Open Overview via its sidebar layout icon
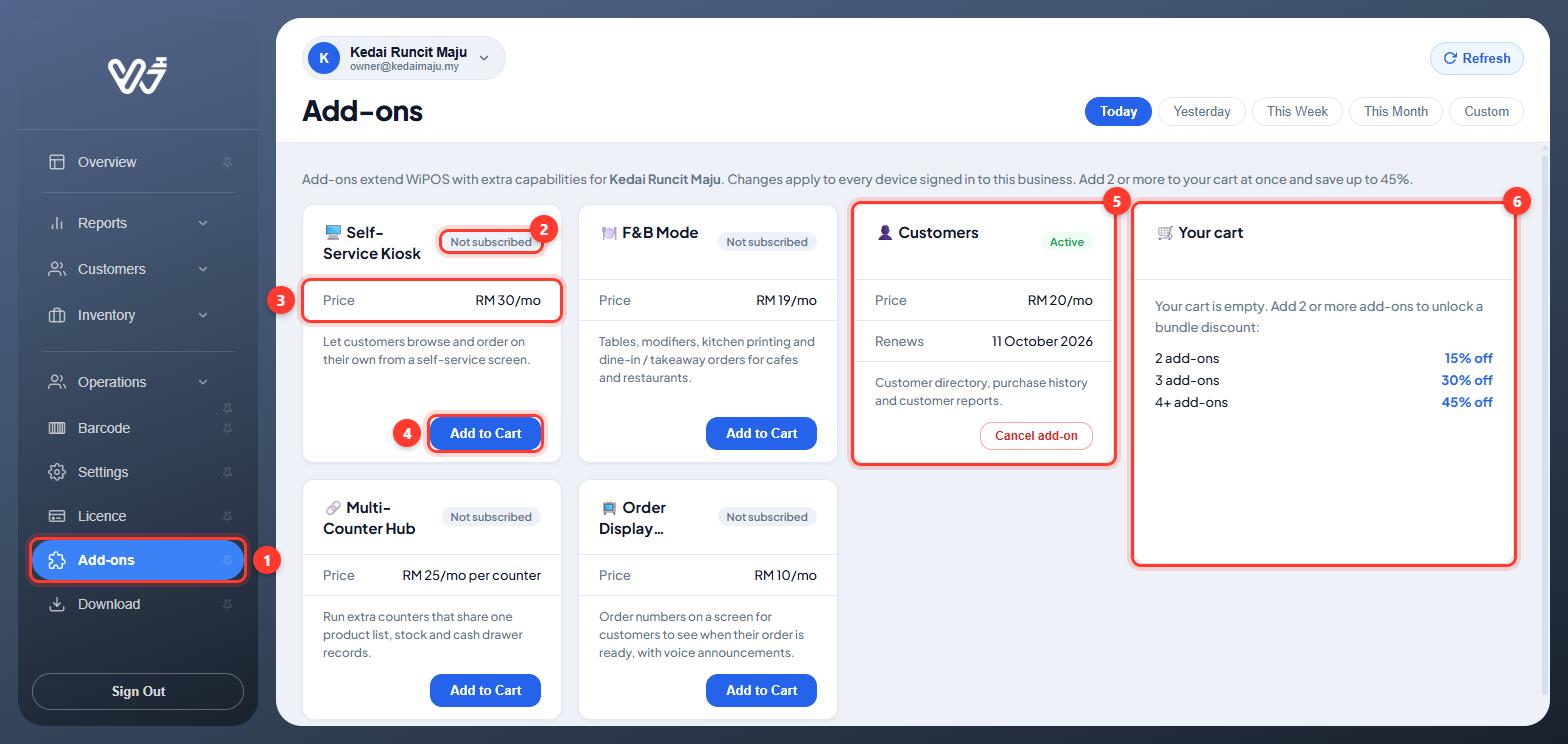This screenshot has height=744, width=1568. click(x=57, y=162)
